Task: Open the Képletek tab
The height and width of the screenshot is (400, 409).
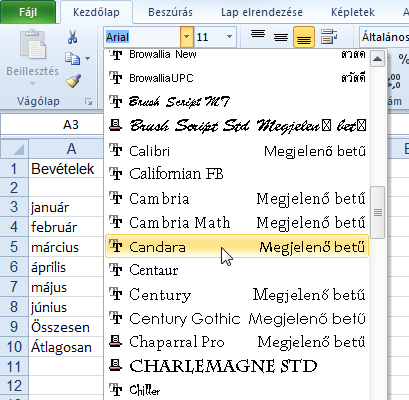Action: coord(353,12)
